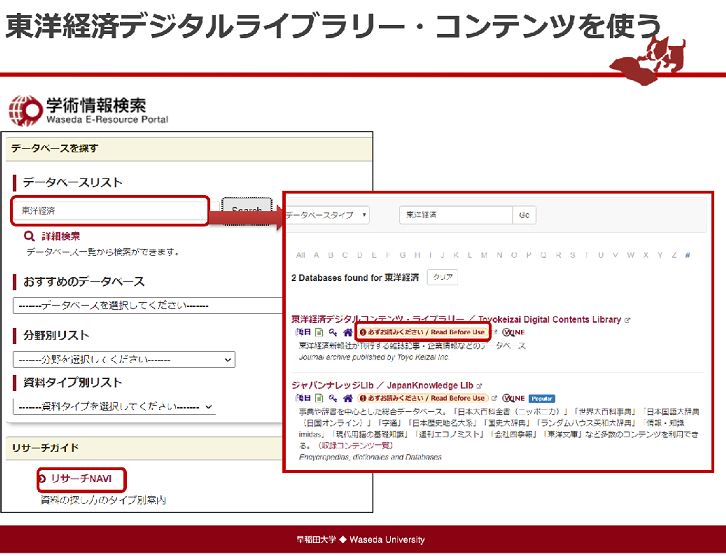Image resolution: width=726 pixels, height=556 pixels.
Task: Click the 資料の探し方のタイプ別案内 description text
Action: (103, 500)
